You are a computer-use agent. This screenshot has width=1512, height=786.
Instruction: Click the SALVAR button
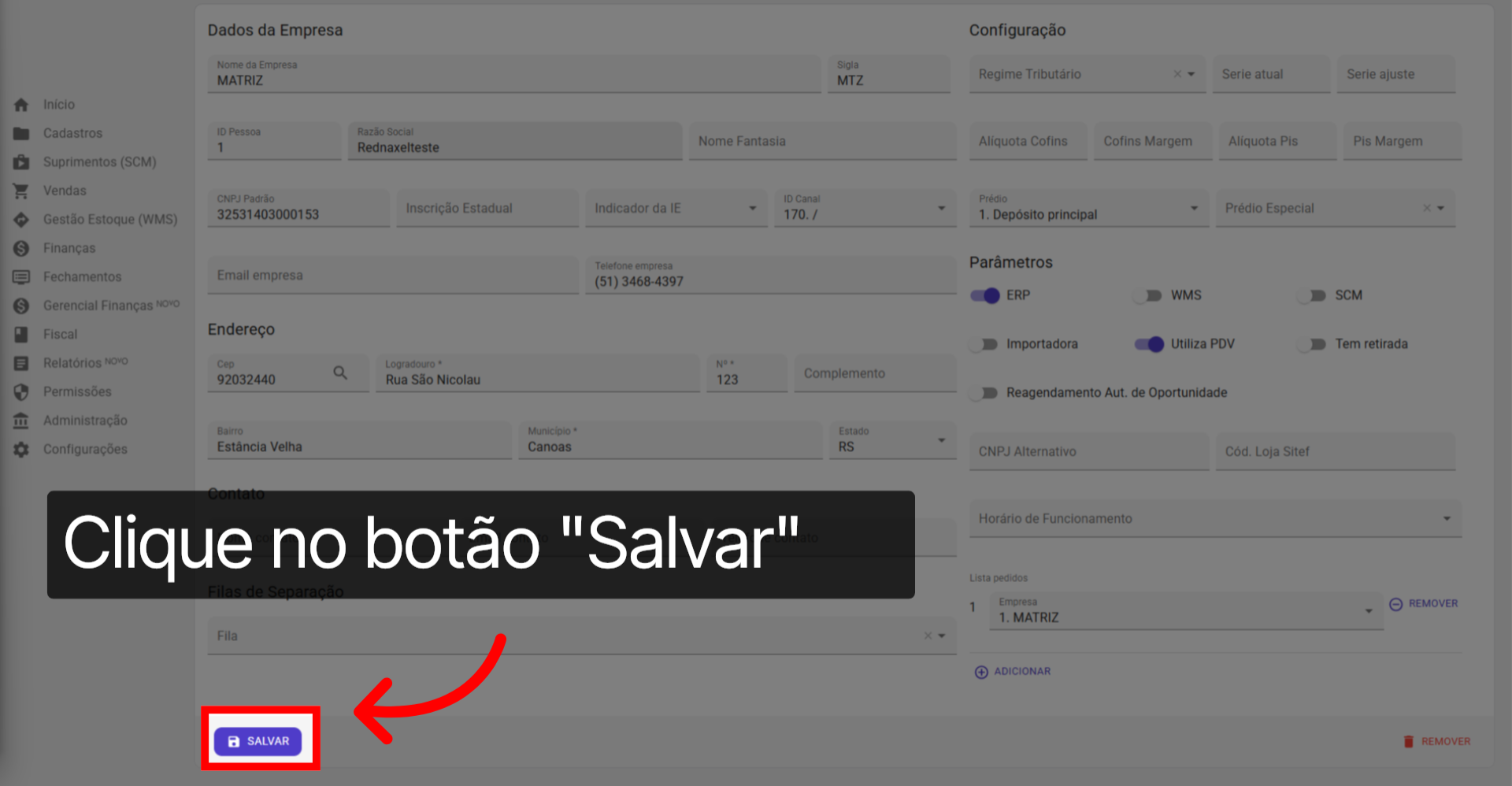(x=258, y=740)
